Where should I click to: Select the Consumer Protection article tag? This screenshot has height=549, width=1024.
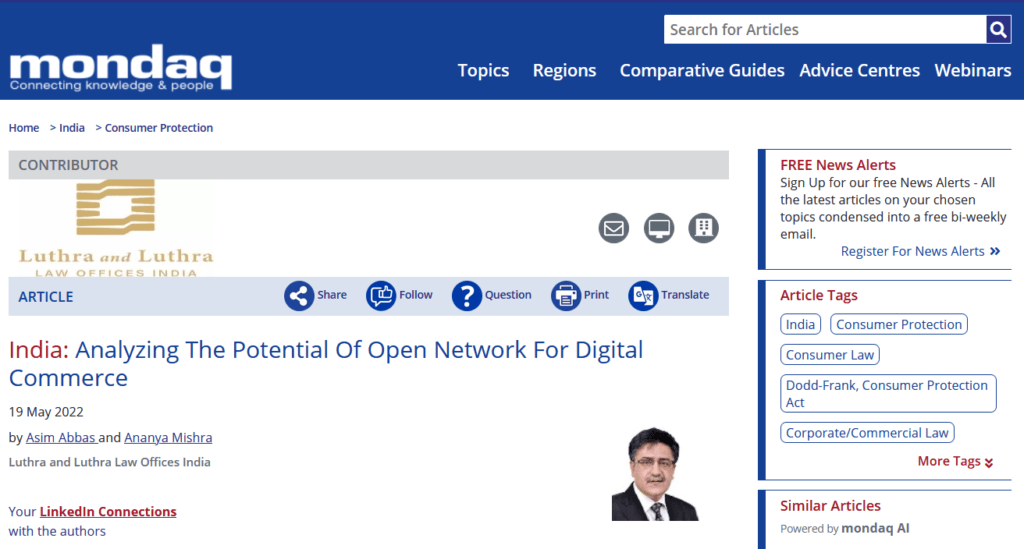(x=899, y=324)
